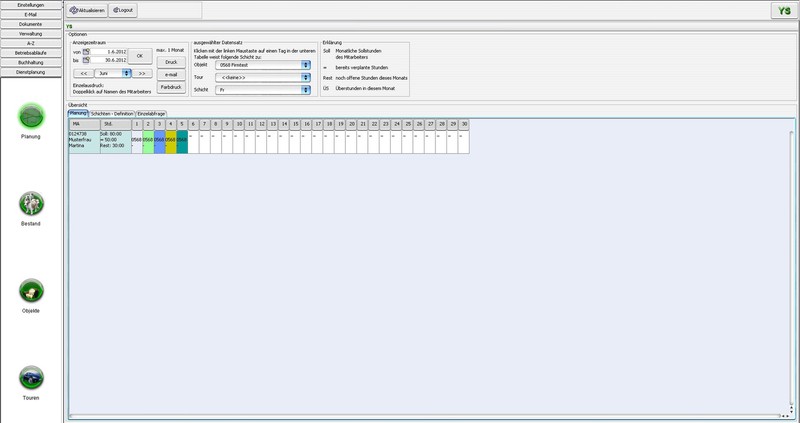Click the Logout toolbar button

tap(123, 10)
